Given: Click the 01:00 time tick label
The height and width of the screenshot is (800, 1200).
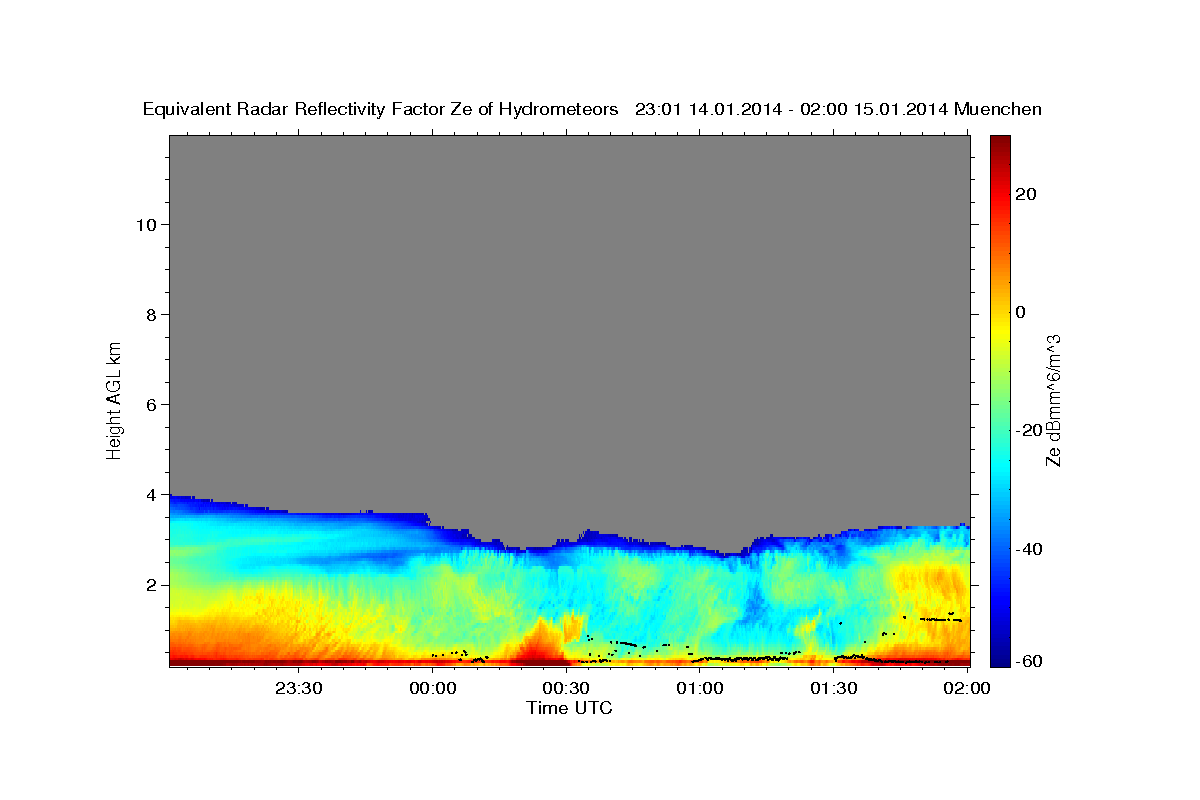Looking at the screenshot, I should (x=699, y=688).
